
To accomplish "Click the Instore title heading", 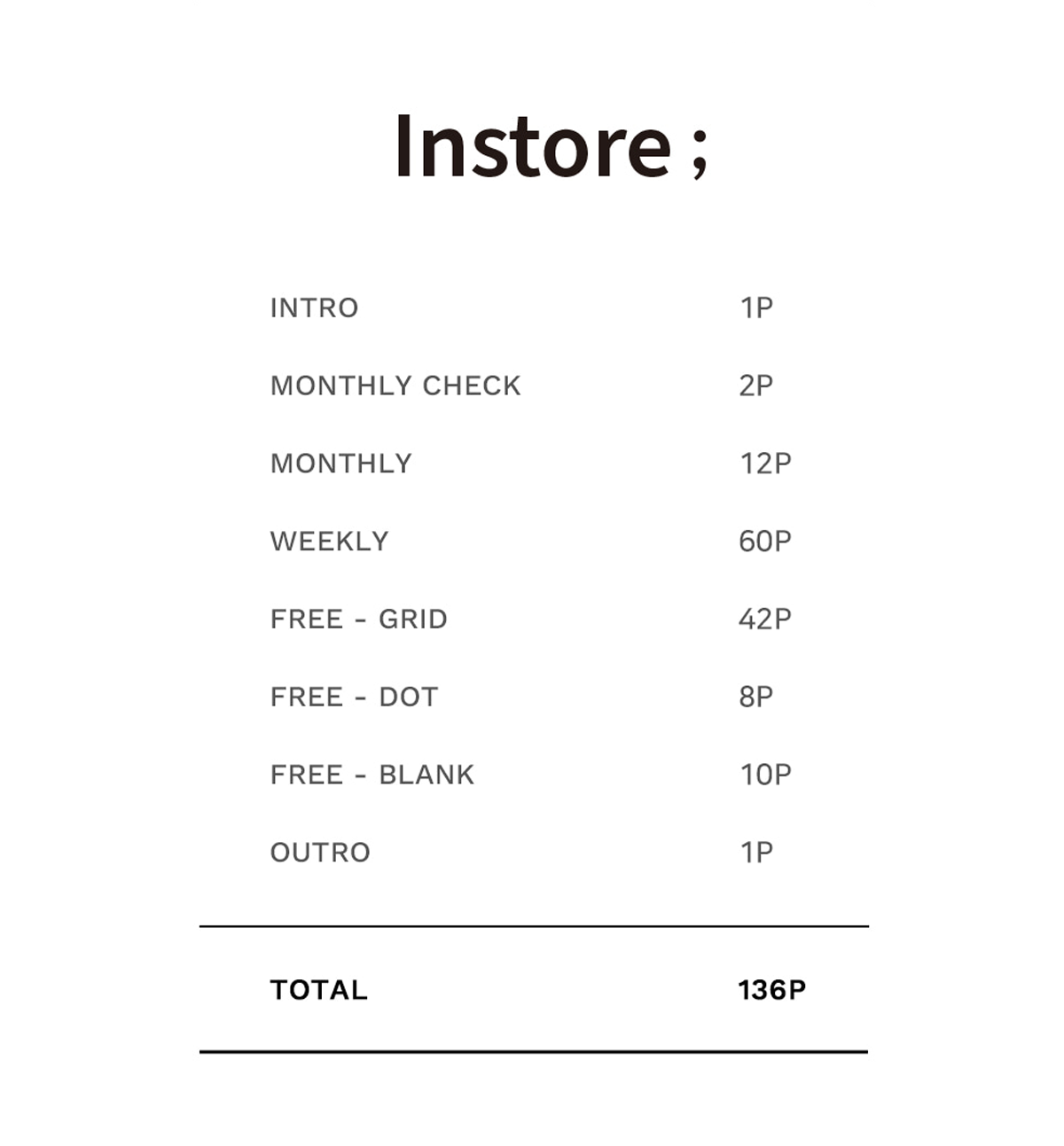I will 550,146.
